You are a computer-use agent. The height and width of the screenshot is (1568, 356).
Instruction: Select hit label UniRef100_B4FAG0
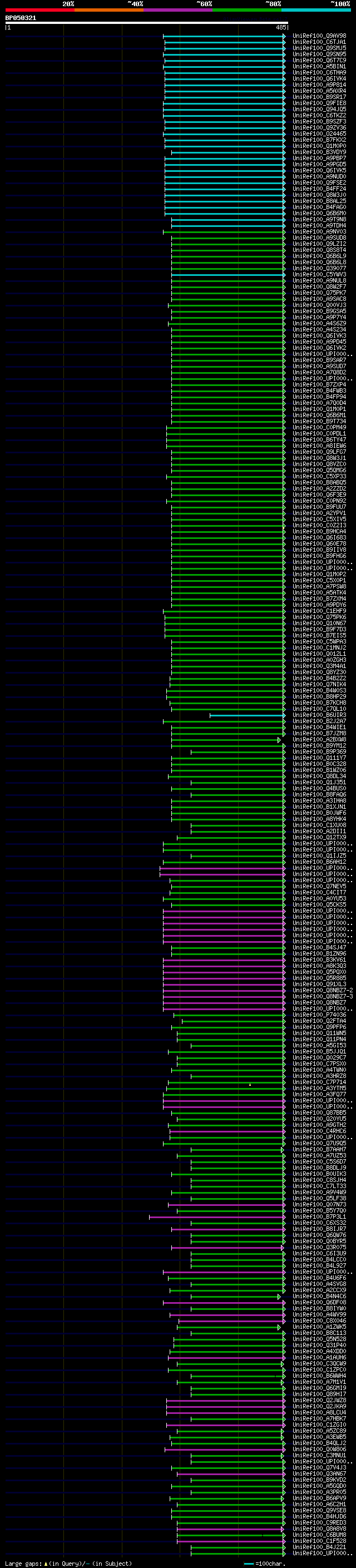tap(319, 207)
